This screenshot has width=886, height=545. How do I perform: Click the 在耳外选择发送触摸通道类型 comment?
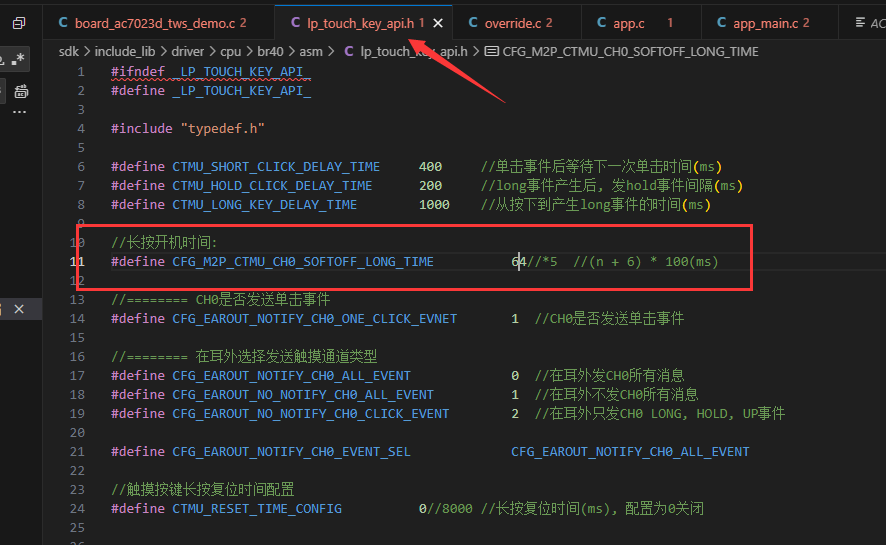coord(286,356)
